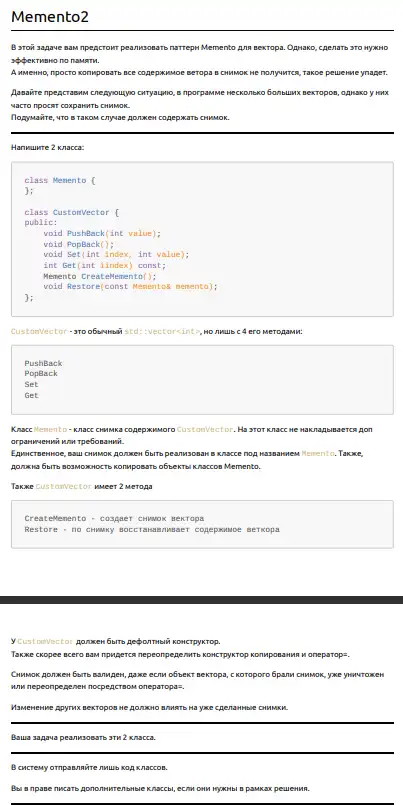
Task: Click inline 'Memento' after the word 'Класс'
Action: (x=50, y=429)
